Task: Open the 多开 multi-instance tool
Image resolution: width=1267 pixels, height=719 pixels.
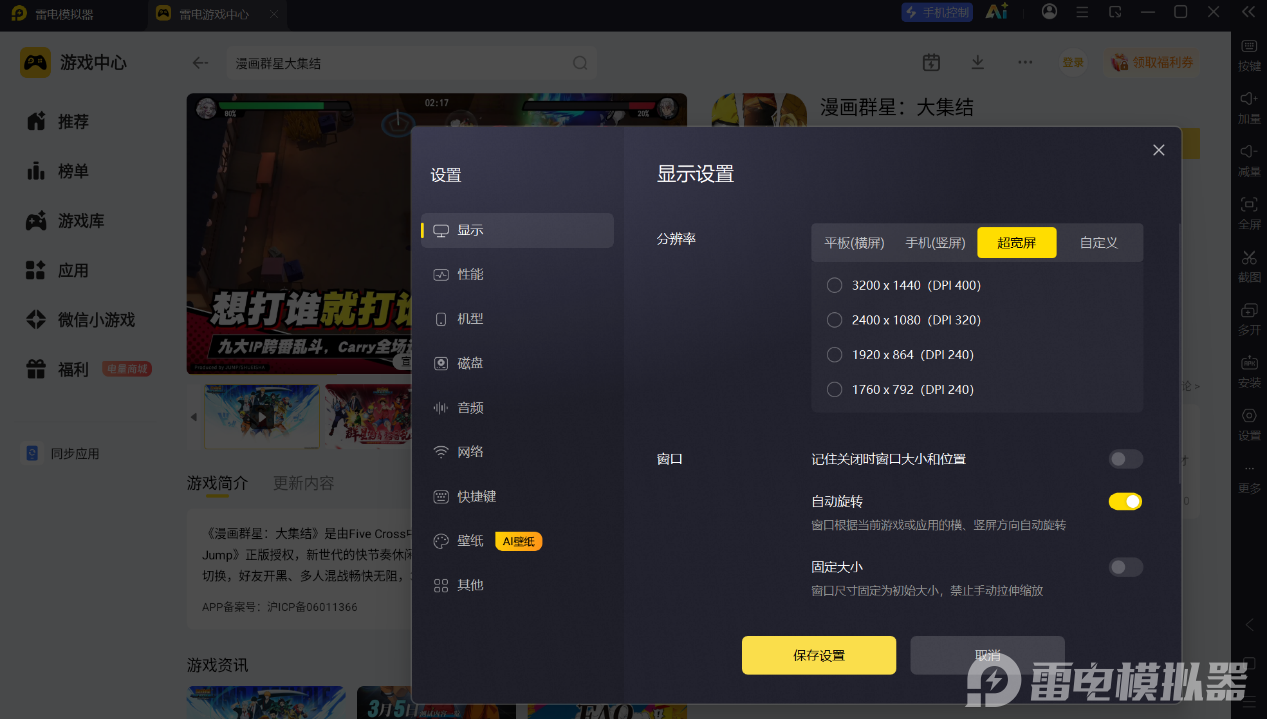Action: pos(1249,319)
